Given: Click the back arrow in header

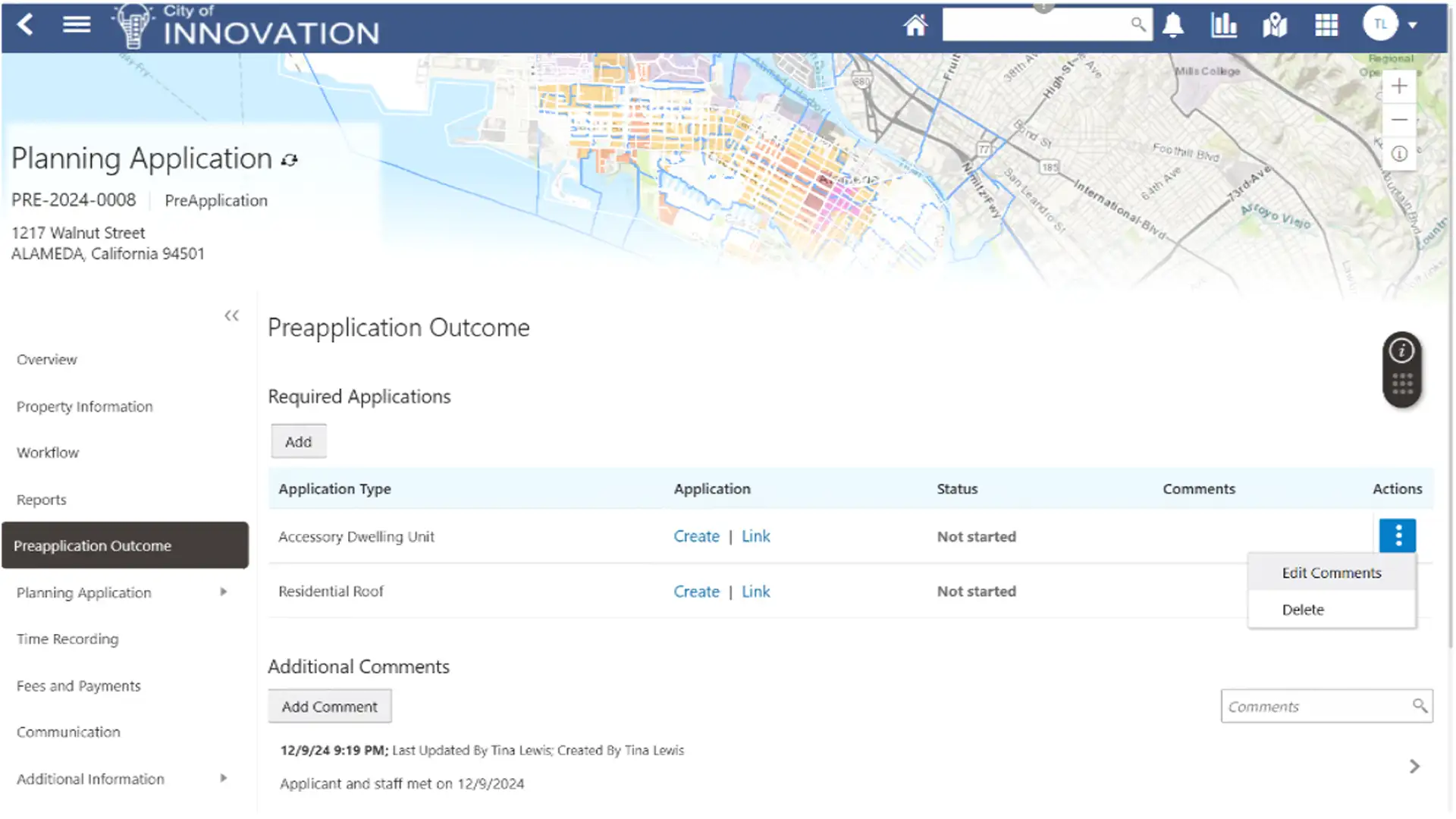Looking at the screenshot, I should (x=25, y=25).
